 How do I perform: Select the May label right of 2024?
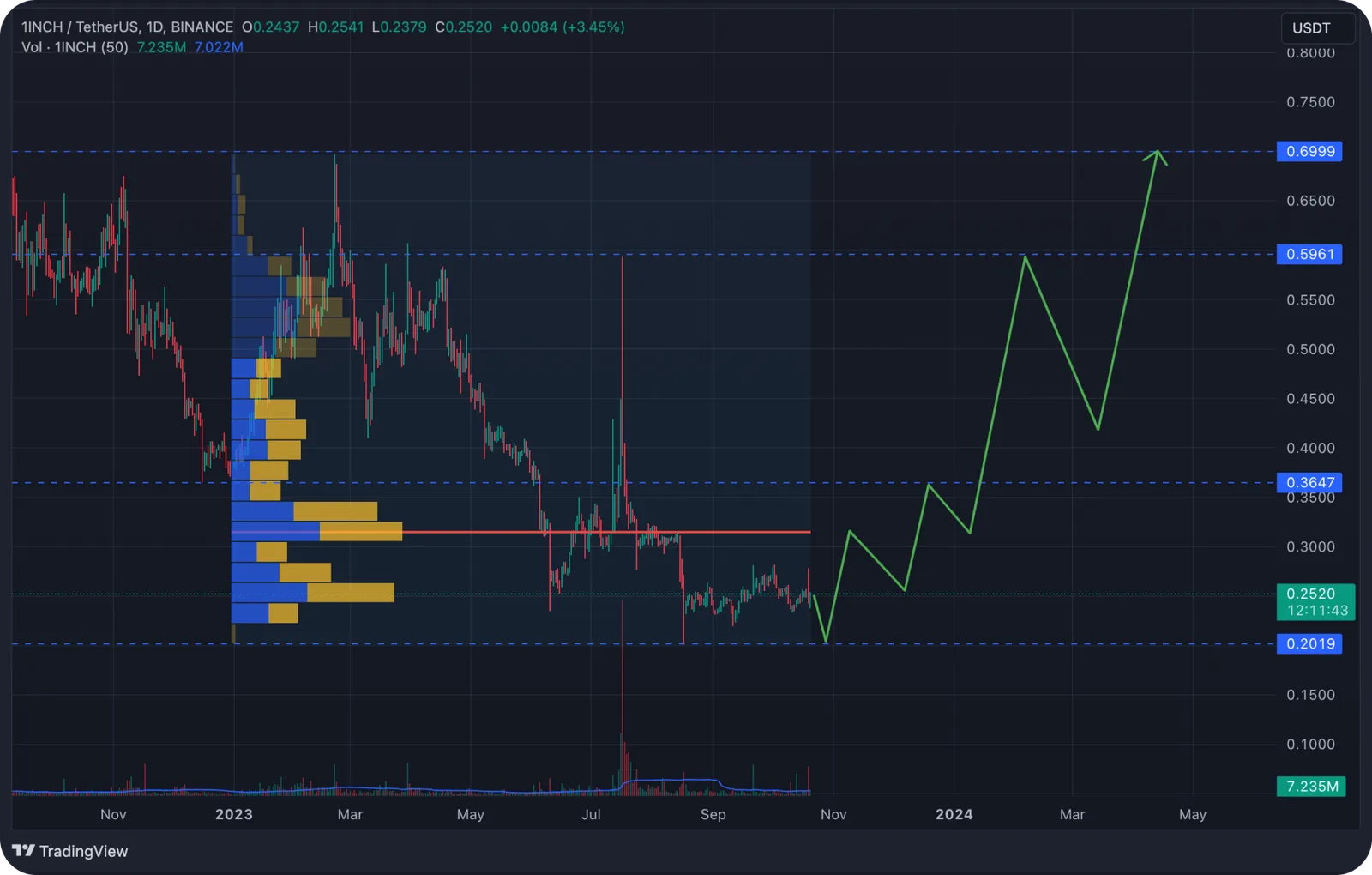[1193, 814]
